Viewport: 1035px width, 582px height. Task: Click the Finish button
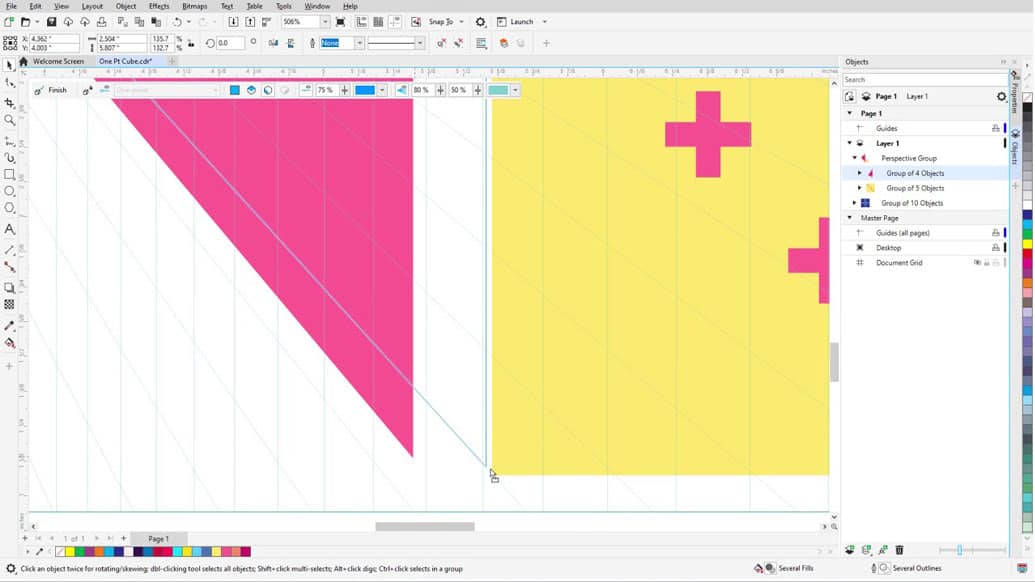[57, 90]
